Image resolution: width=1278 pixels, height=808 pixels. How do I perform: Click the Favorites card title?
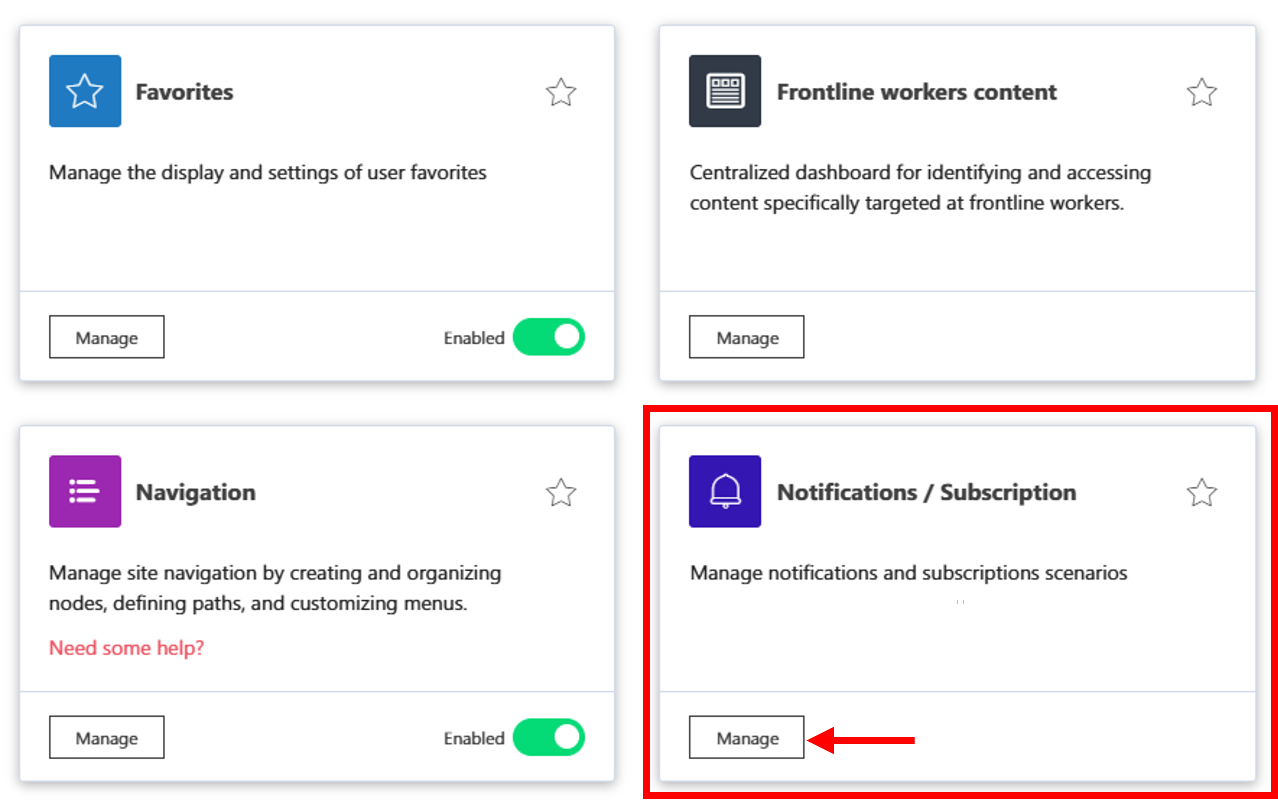coord(185,92)
